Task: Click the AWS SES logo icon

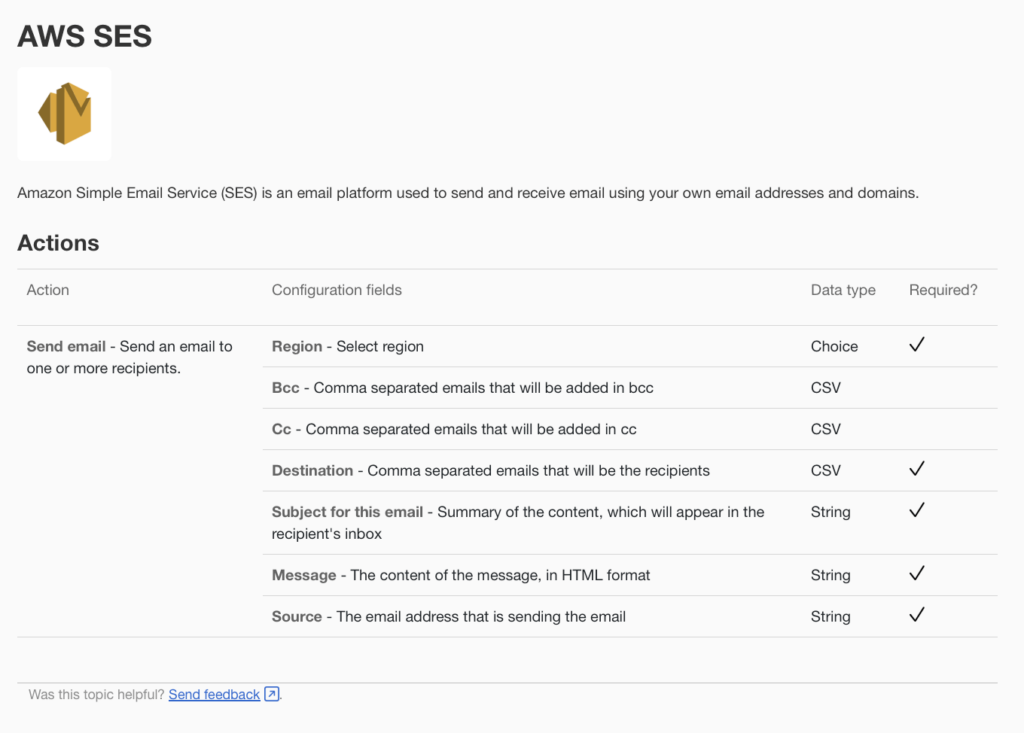Action: click(x=65, y=114)
